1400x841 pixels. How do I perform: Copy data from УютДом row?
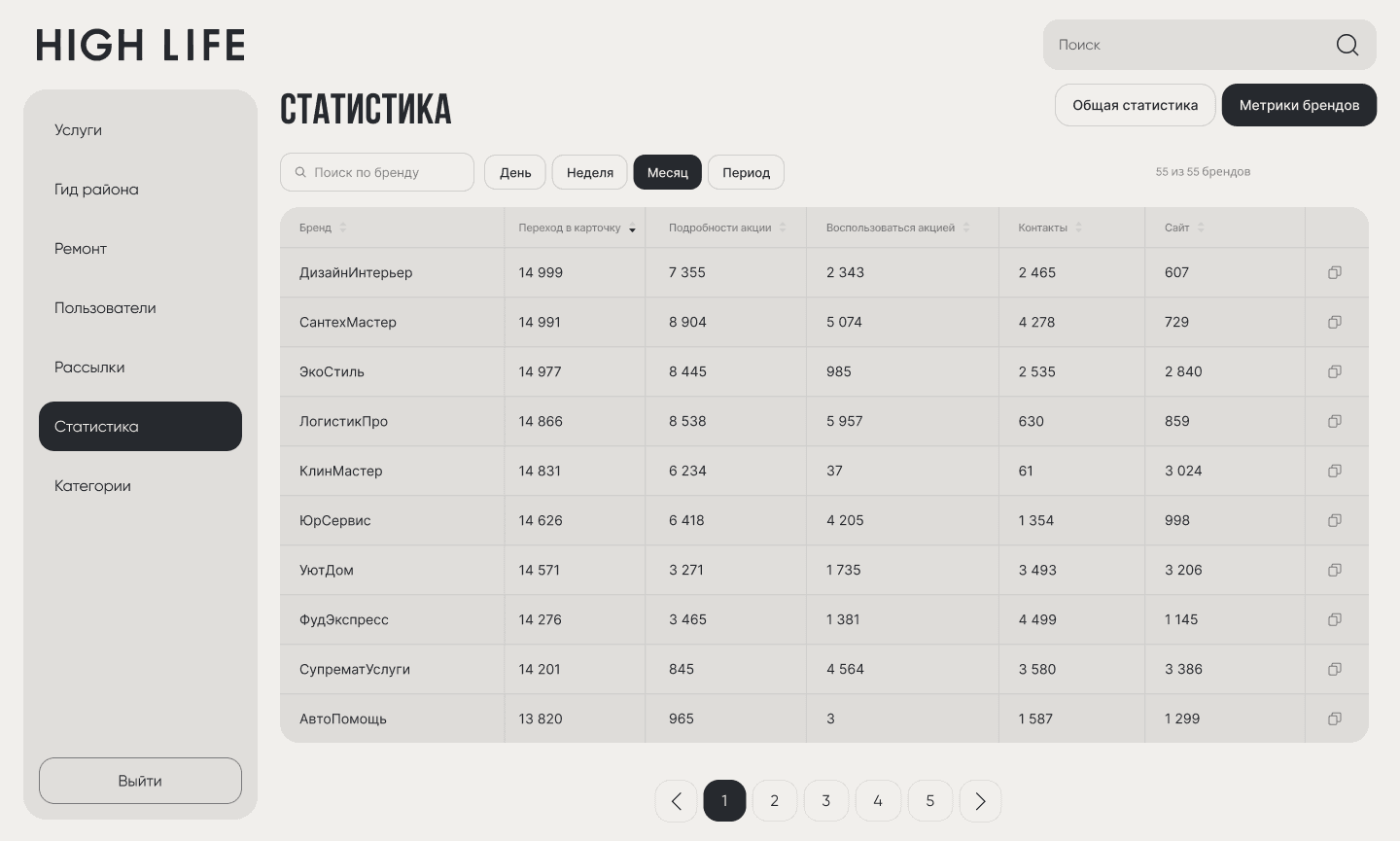click(x=1334, y=570)
